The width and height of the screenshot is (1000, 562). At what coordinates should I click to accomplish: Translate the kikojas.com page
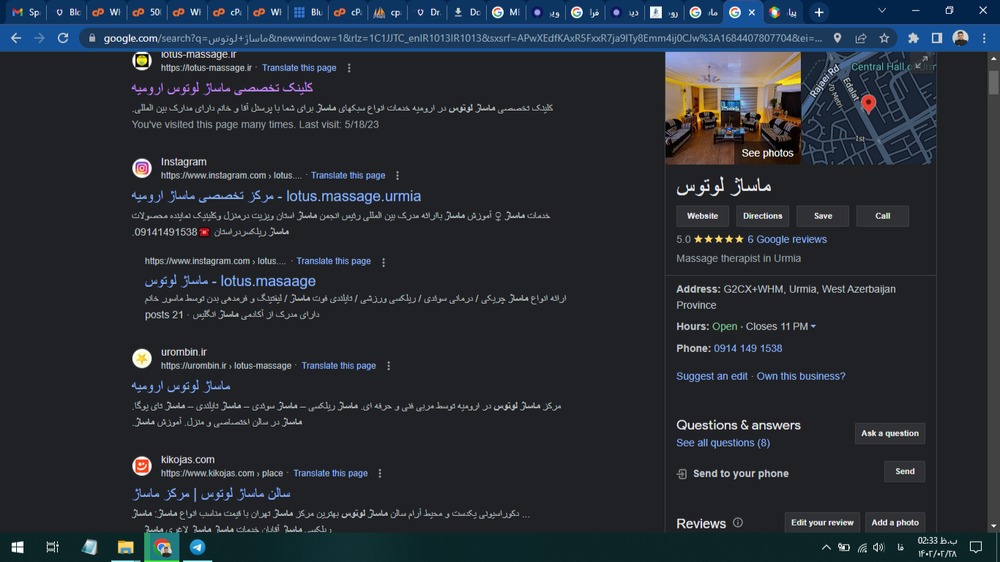(330, 473)
